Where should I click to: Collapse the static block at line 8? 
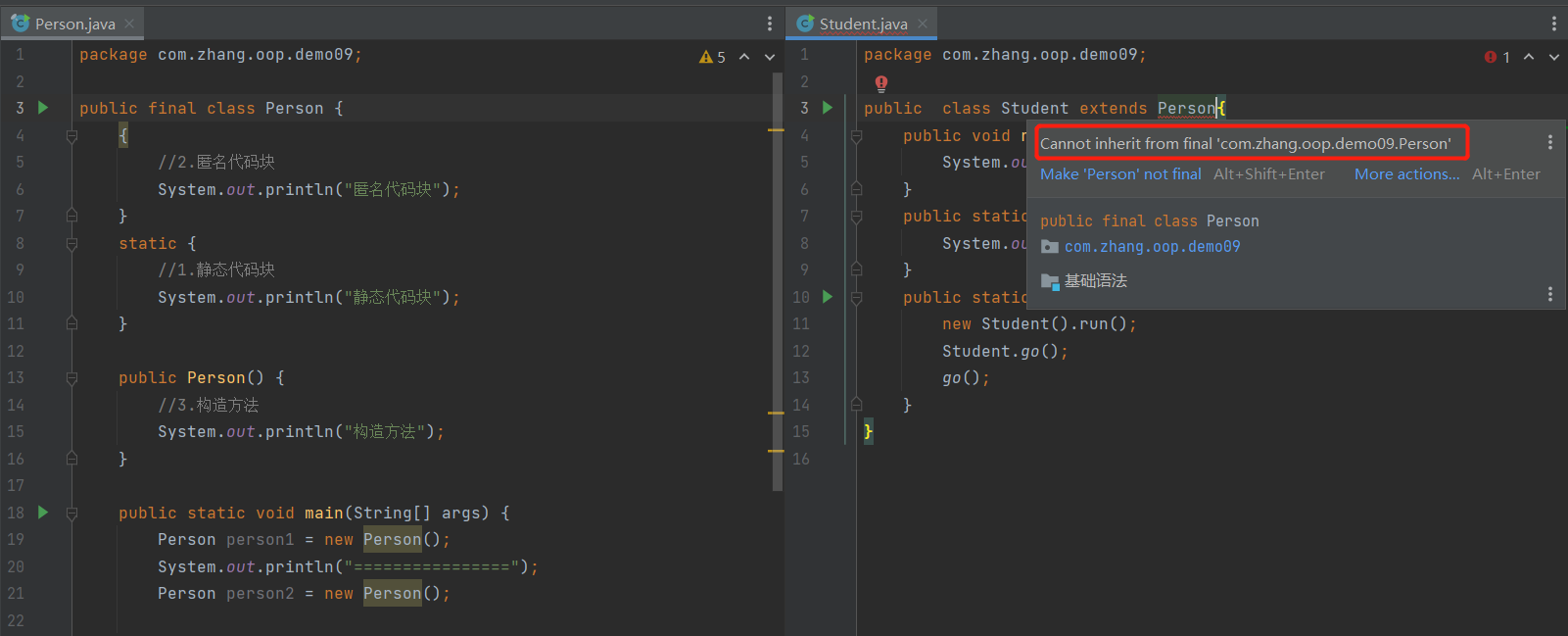[x=71, y=243]
